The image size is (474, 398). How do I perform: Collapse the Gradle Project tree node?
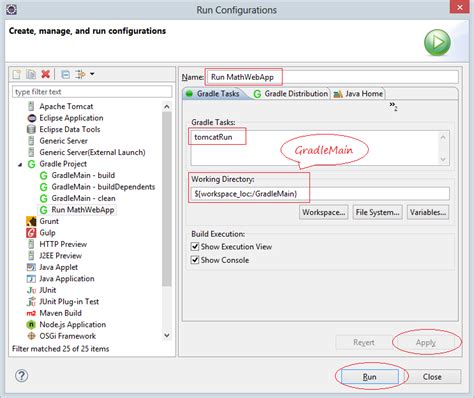20,164
